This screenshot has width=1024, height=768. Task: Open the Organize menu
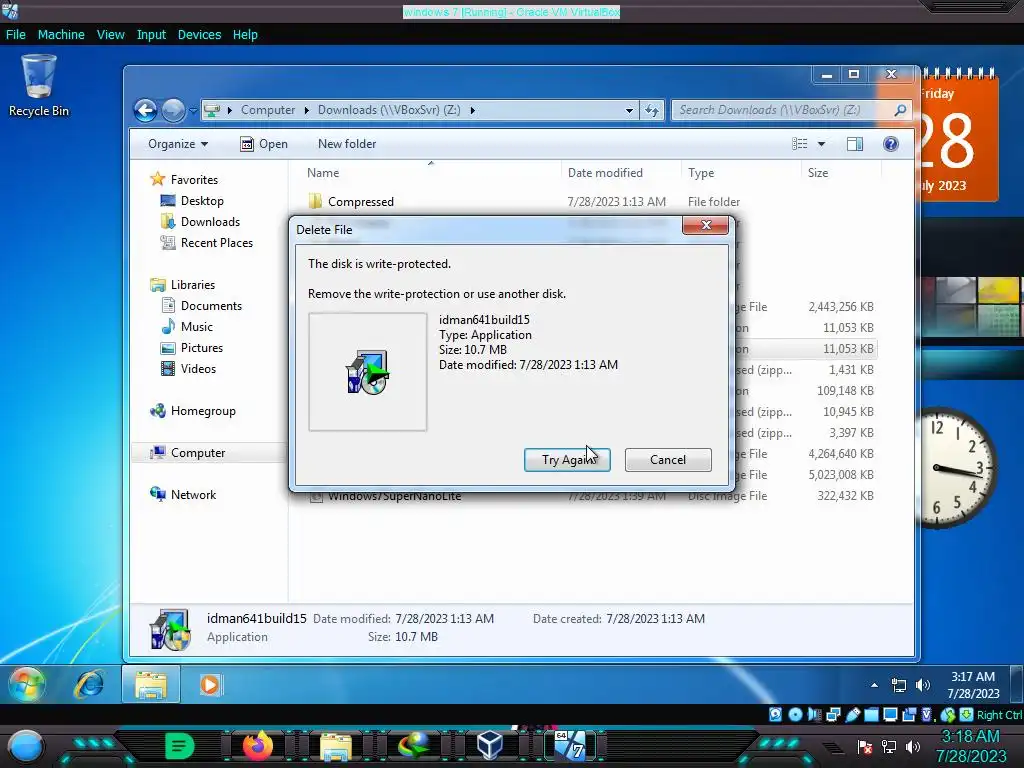point(178,144)
